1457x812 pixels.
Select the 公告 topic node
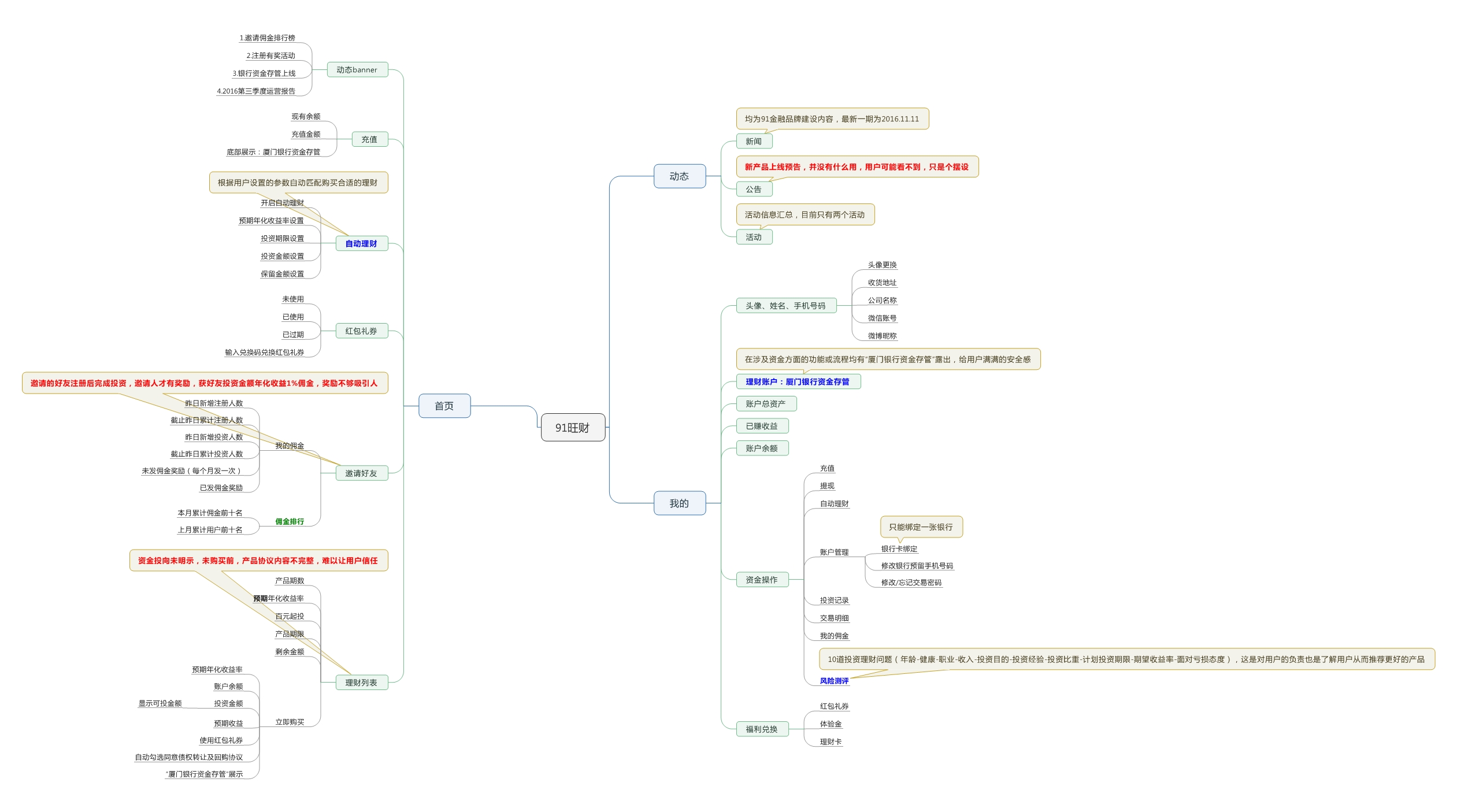pyautogui.click(x=754, y=189)
